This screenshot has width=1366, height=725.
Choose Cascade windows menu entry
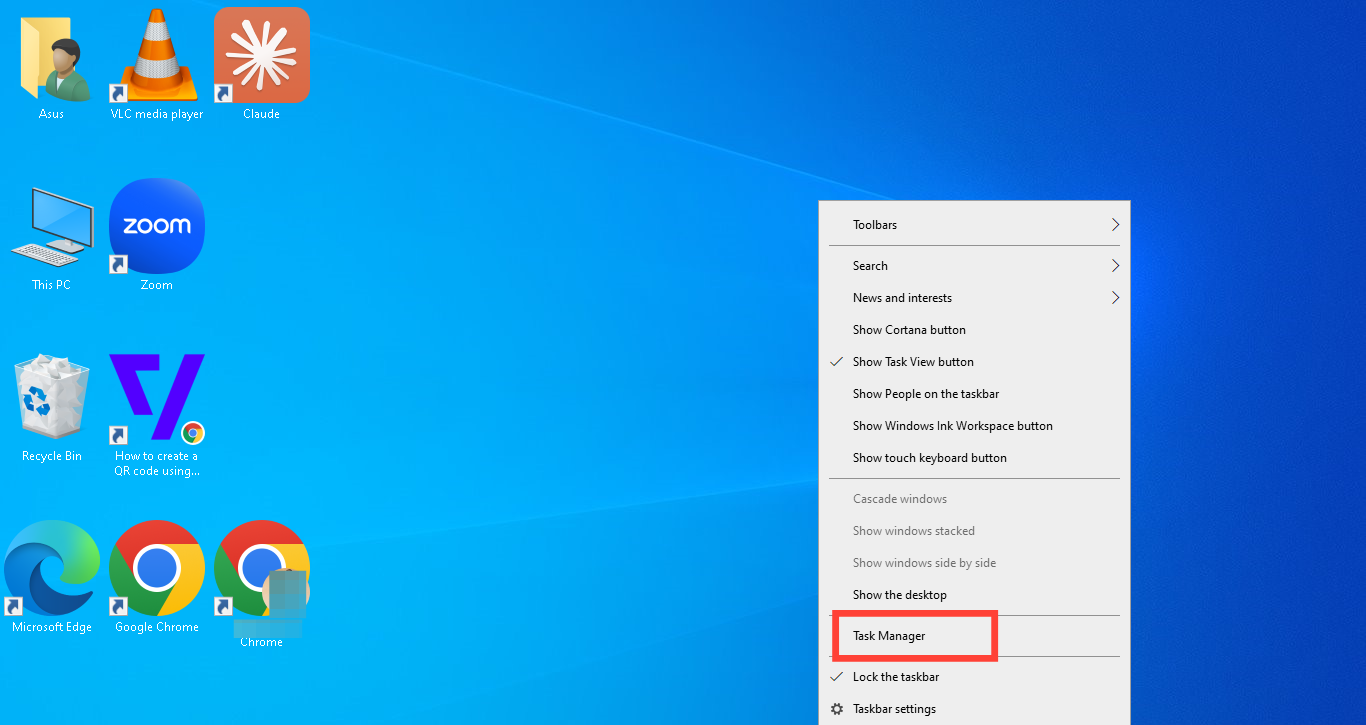pyautogui.click(x=975, y=499)
